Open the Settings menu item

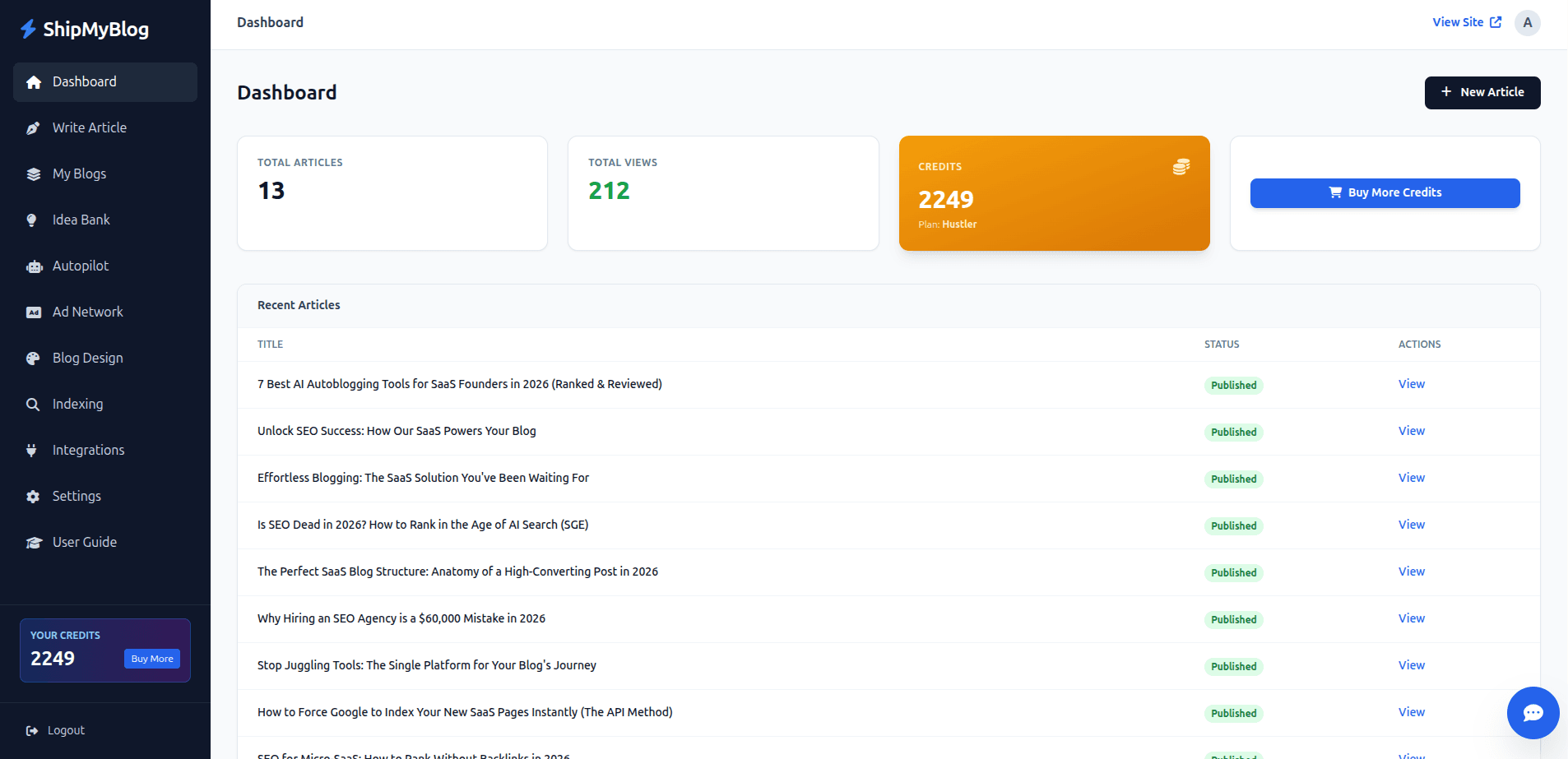[x=76, y=496]
